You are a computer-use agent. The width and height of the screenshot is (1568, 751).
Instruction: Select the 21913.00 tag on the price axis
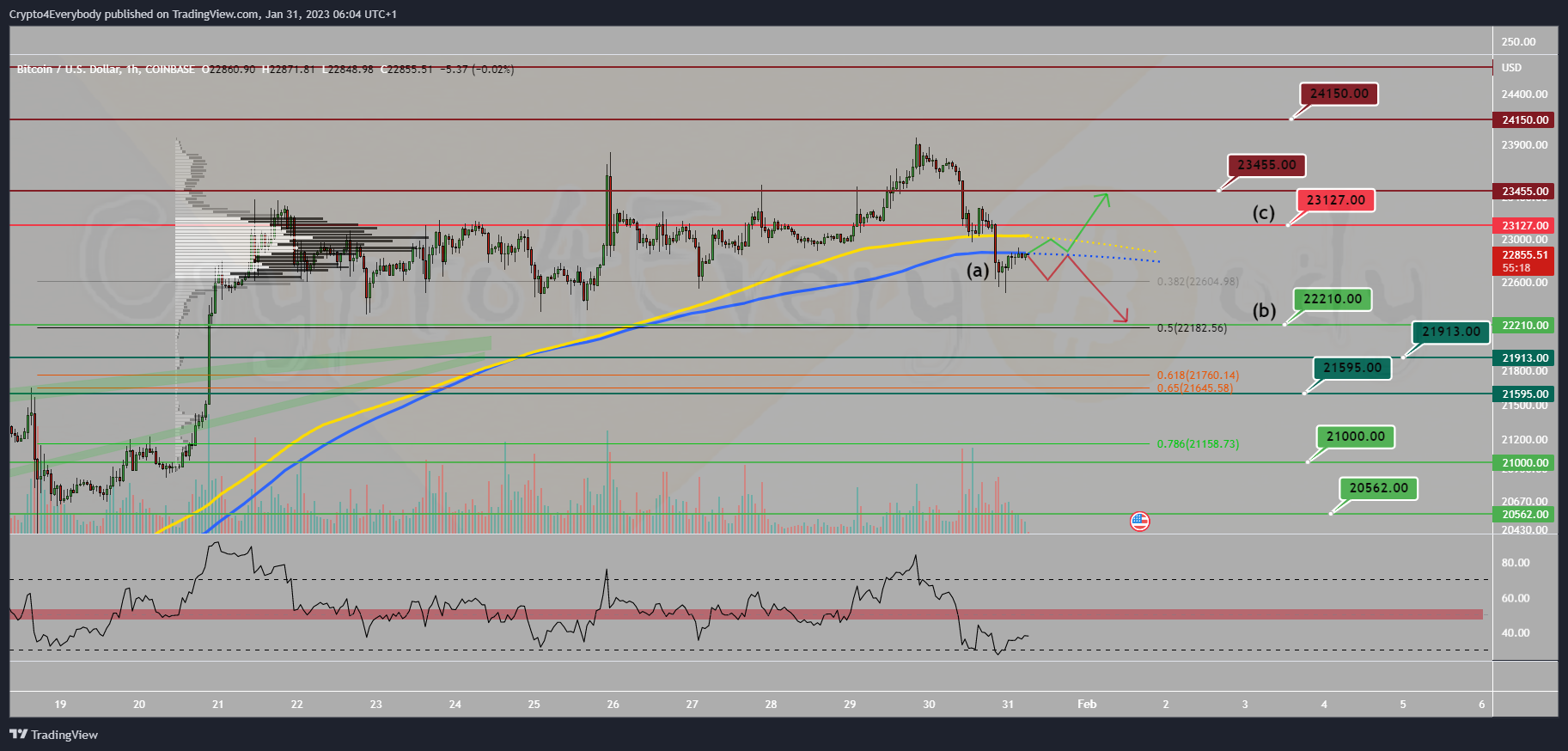(1525, 358)
